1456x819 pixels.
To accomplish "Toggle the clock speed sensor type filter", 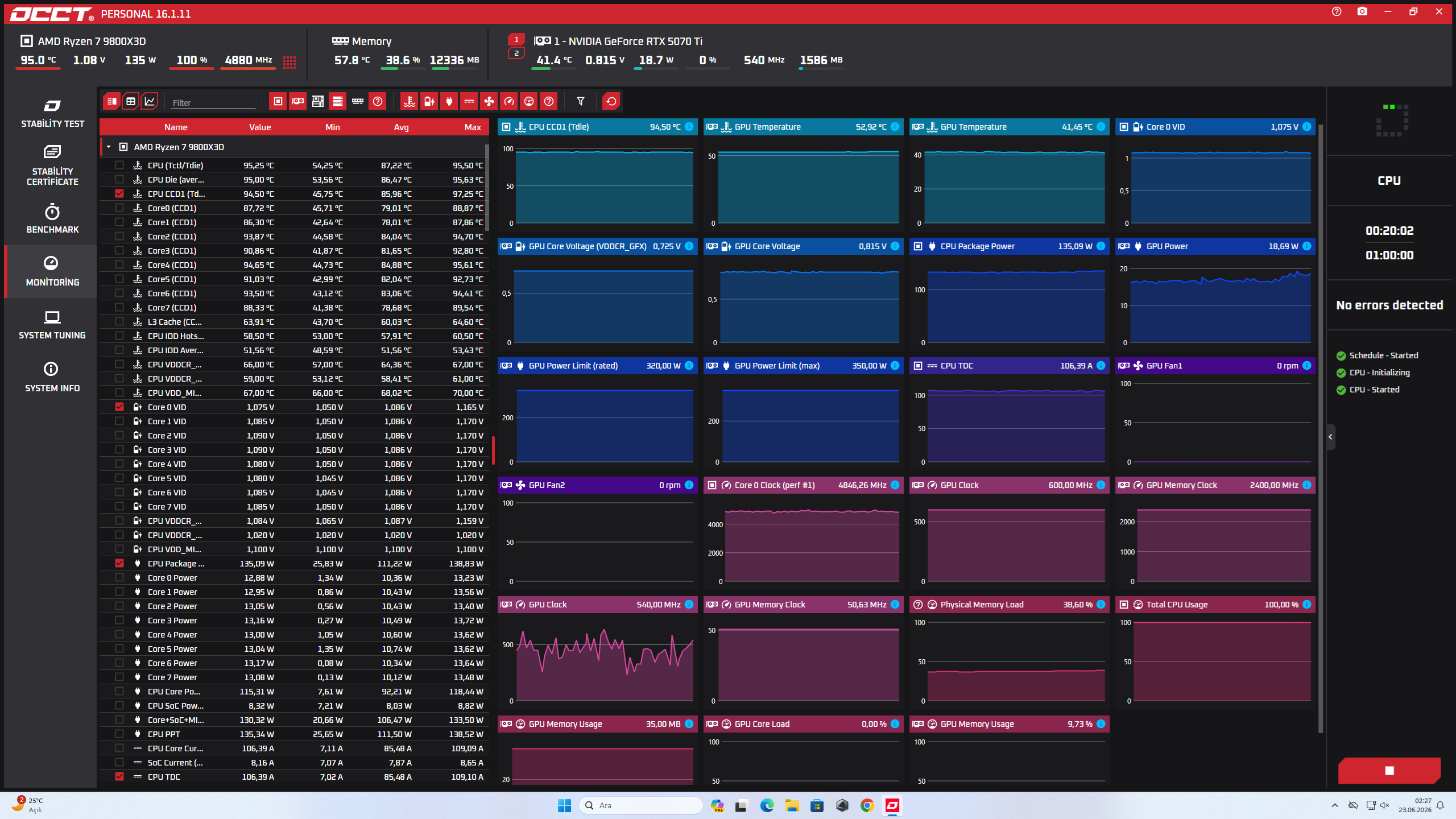I will (509, 101).
